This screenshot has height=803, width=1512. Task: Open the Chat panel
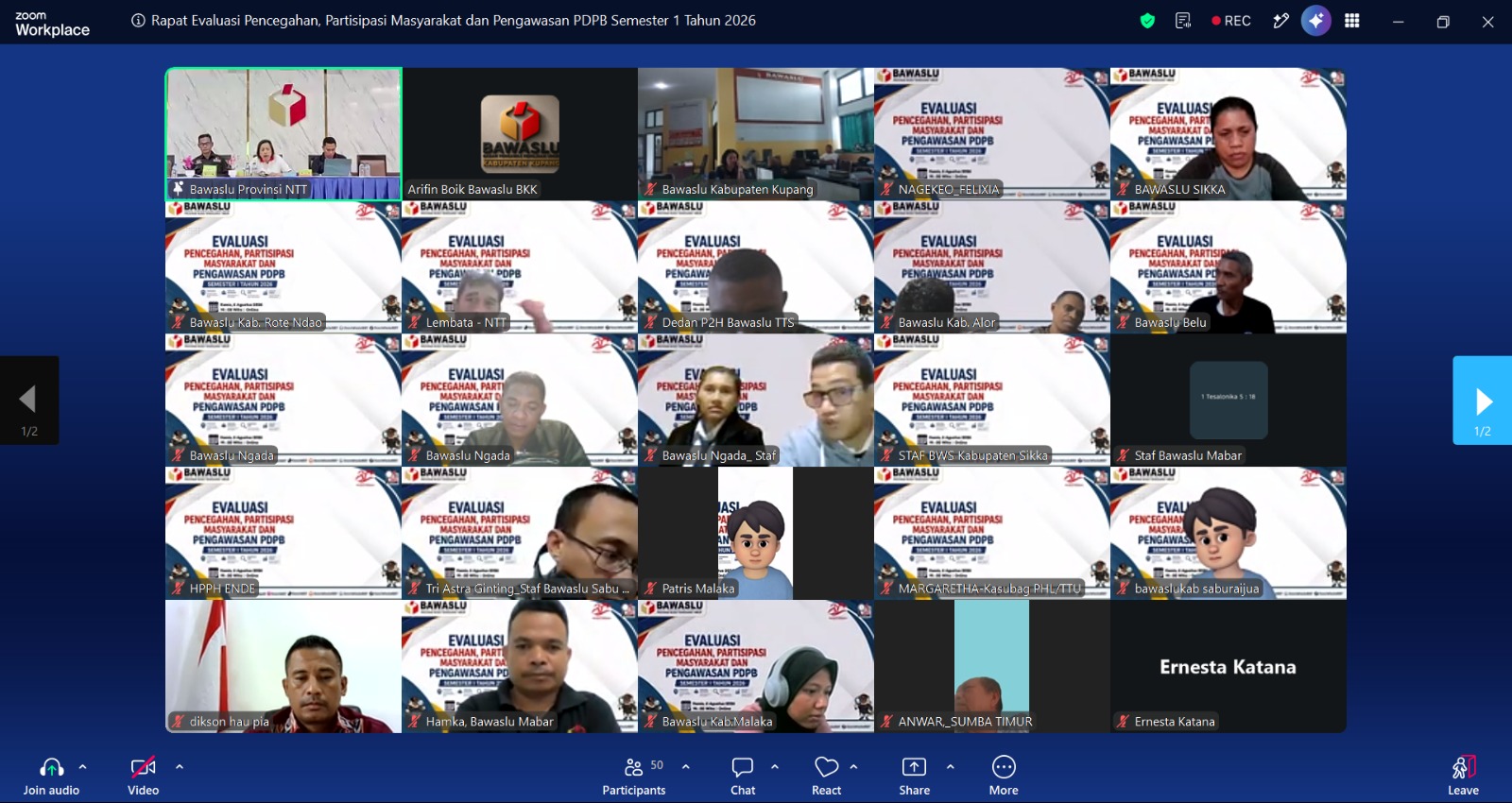click(x=743, y=776)
